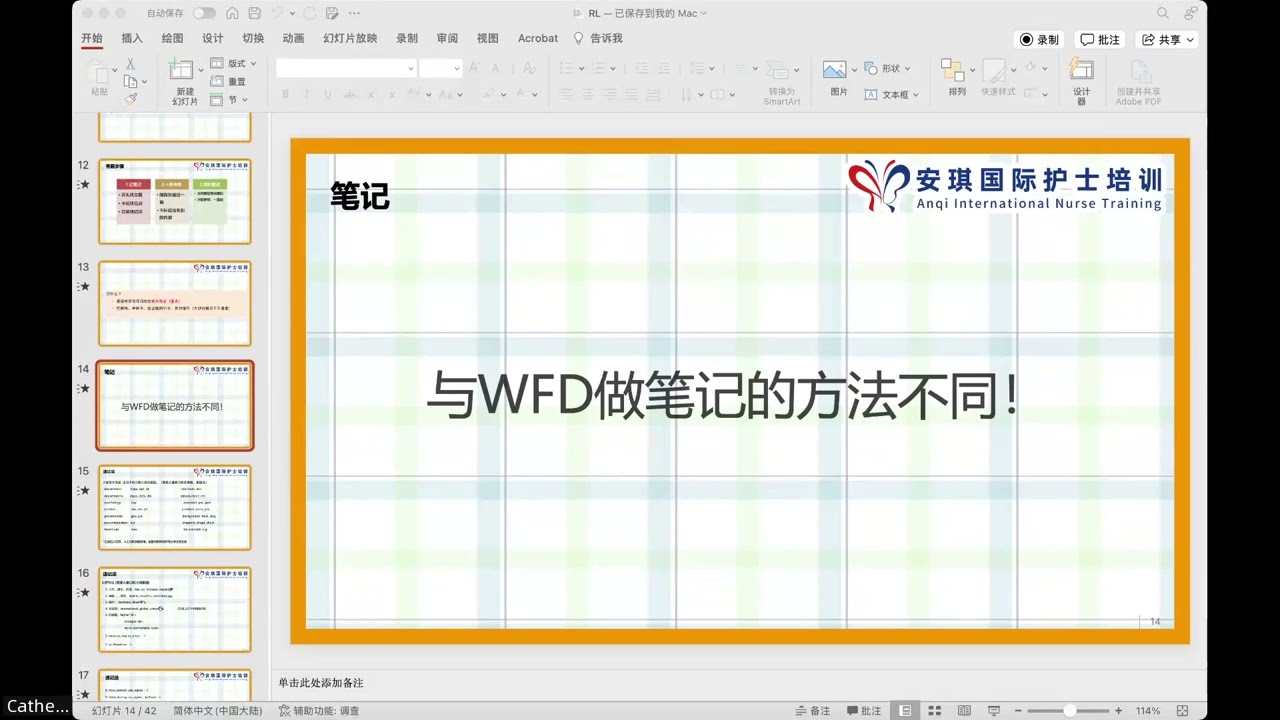Click slide text 与WFD做笔记的方法不同!

tap(723, 396)
